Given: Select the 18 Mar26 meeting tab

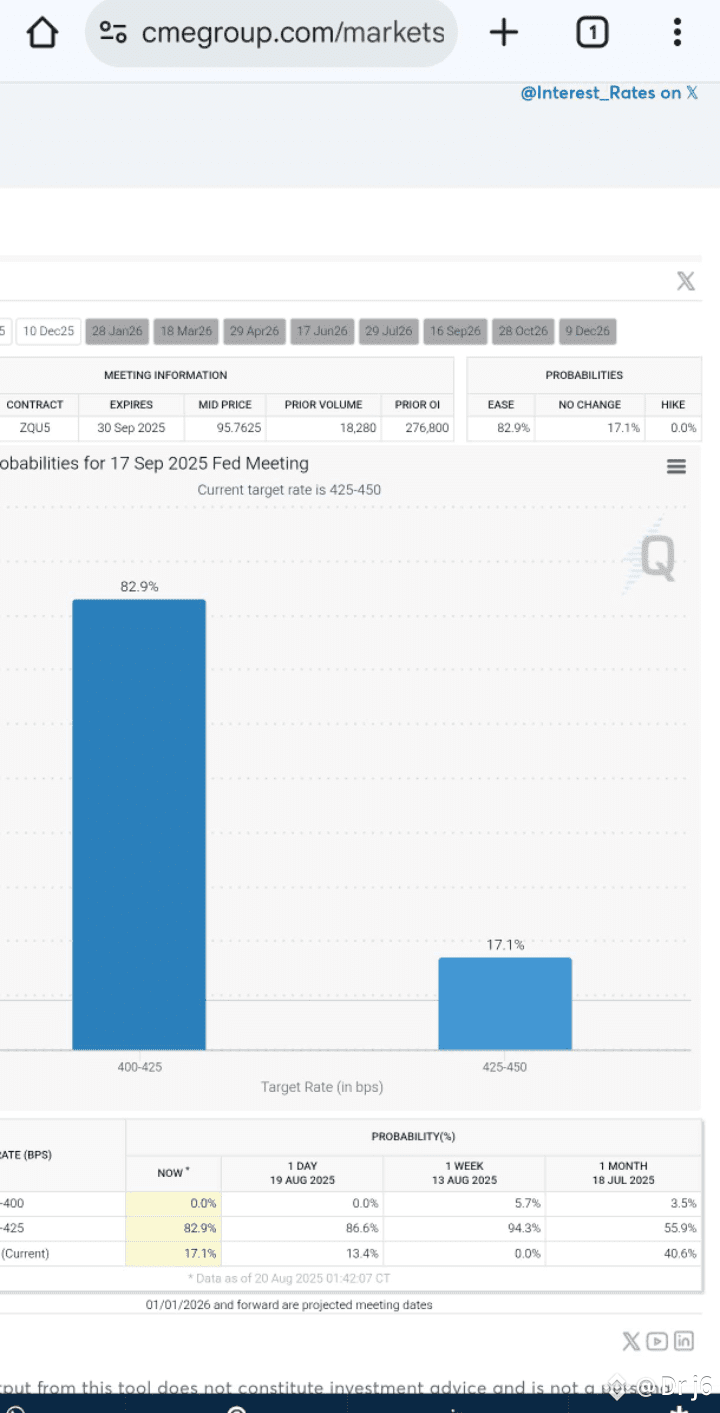Looking at the screenshot, I should (x=186, y=331).
